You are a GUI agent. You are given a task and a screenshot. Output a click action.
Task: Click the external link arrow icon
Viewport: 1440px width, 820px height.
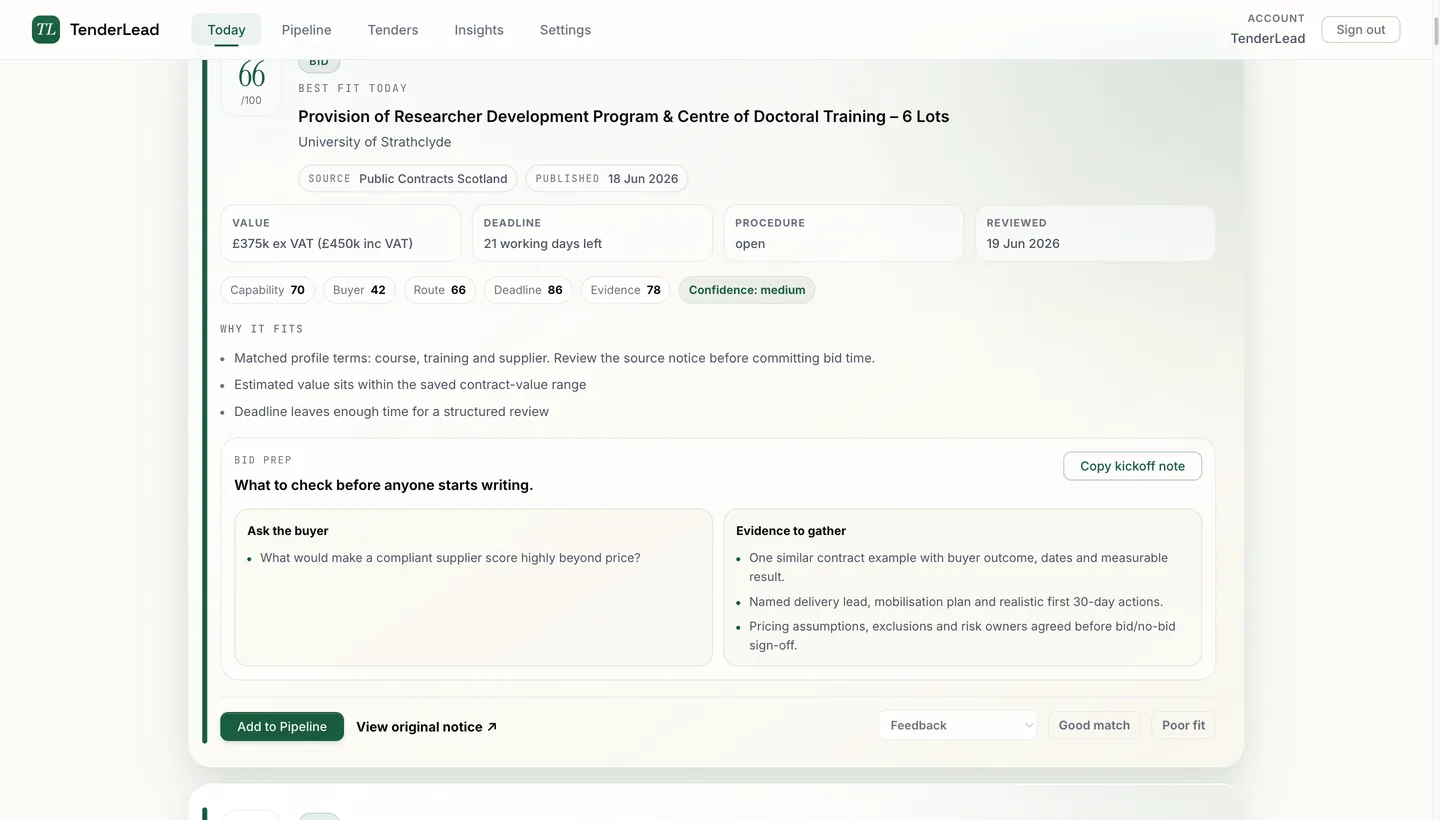[x=492, y=727]
